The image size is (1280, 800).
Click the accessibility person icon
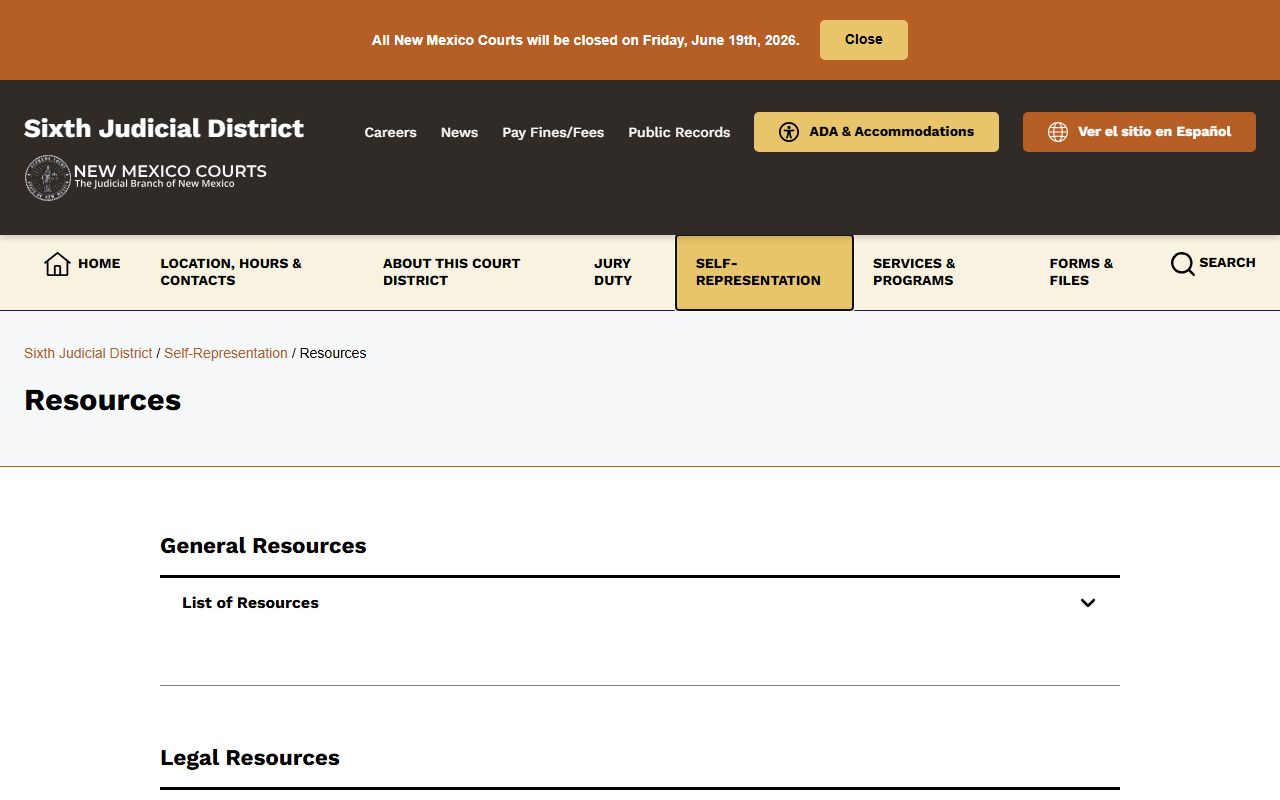[789, 132]
